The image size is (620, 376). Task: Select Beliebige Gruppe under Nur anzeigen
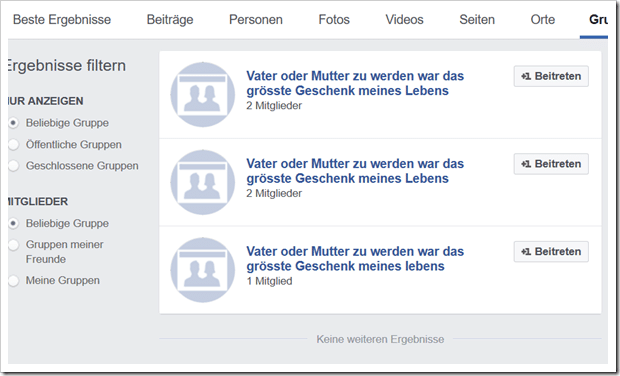(13, 123)
